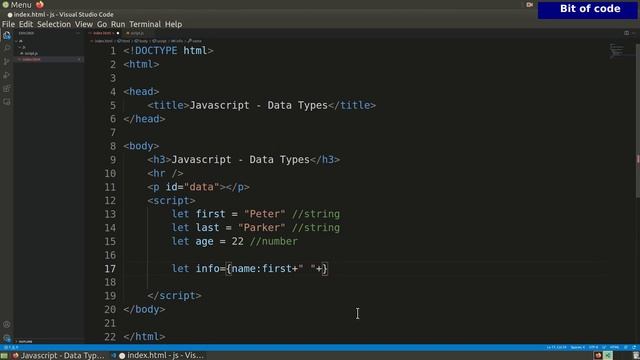Open the Go menu
Viewport: 640px width, 360px height.
coord(102,24)
